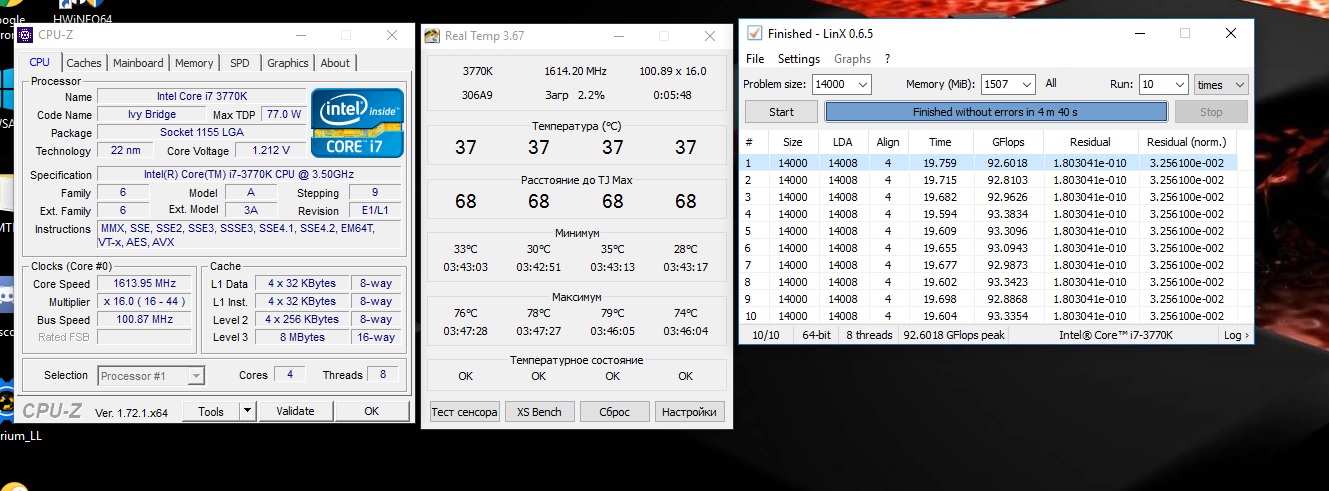Click the 64-bit status bar entry

point(816,335)
